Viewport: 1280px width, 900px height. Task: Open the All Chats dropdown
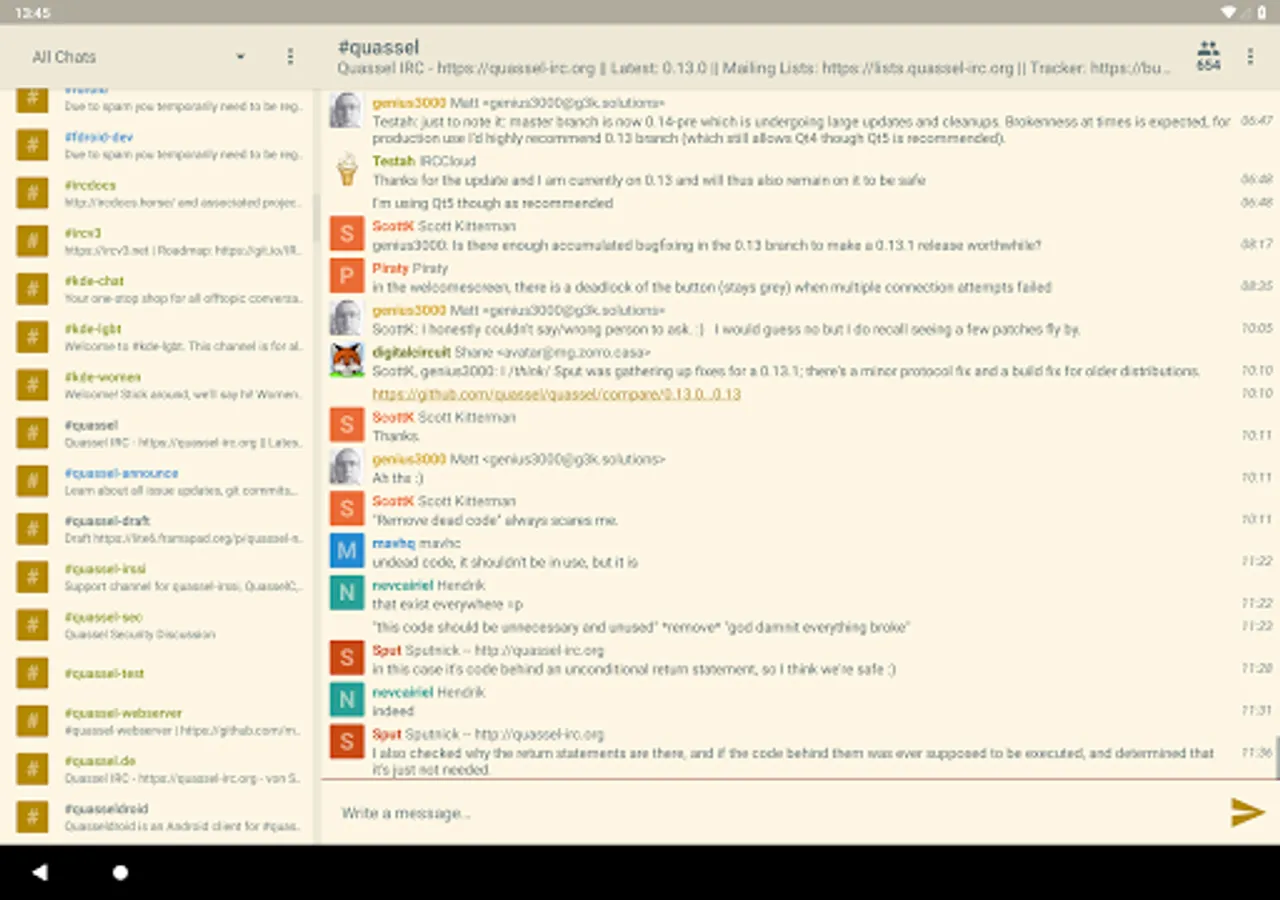(x=138, y=57)
